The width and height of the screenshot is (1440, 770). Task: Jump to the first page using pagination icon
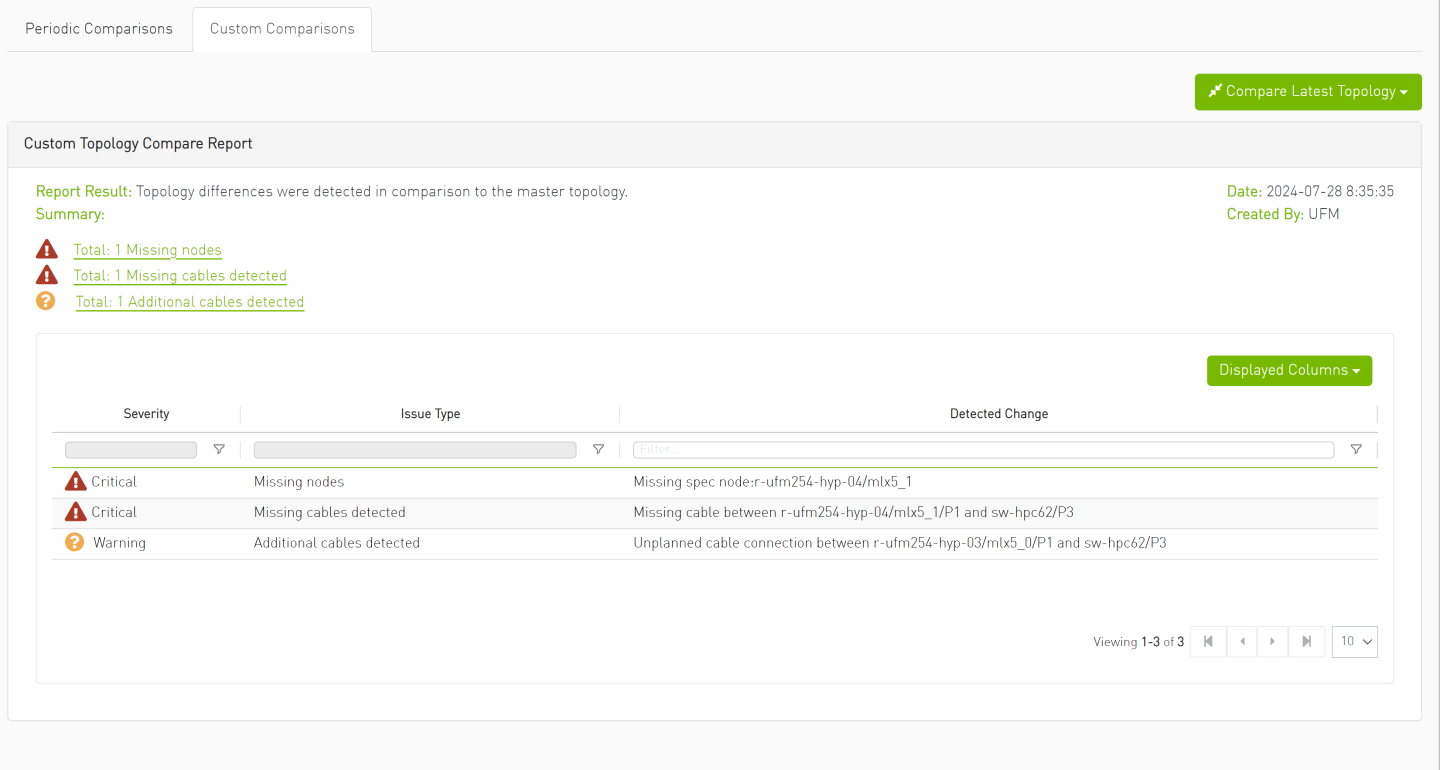[1207, 641]
